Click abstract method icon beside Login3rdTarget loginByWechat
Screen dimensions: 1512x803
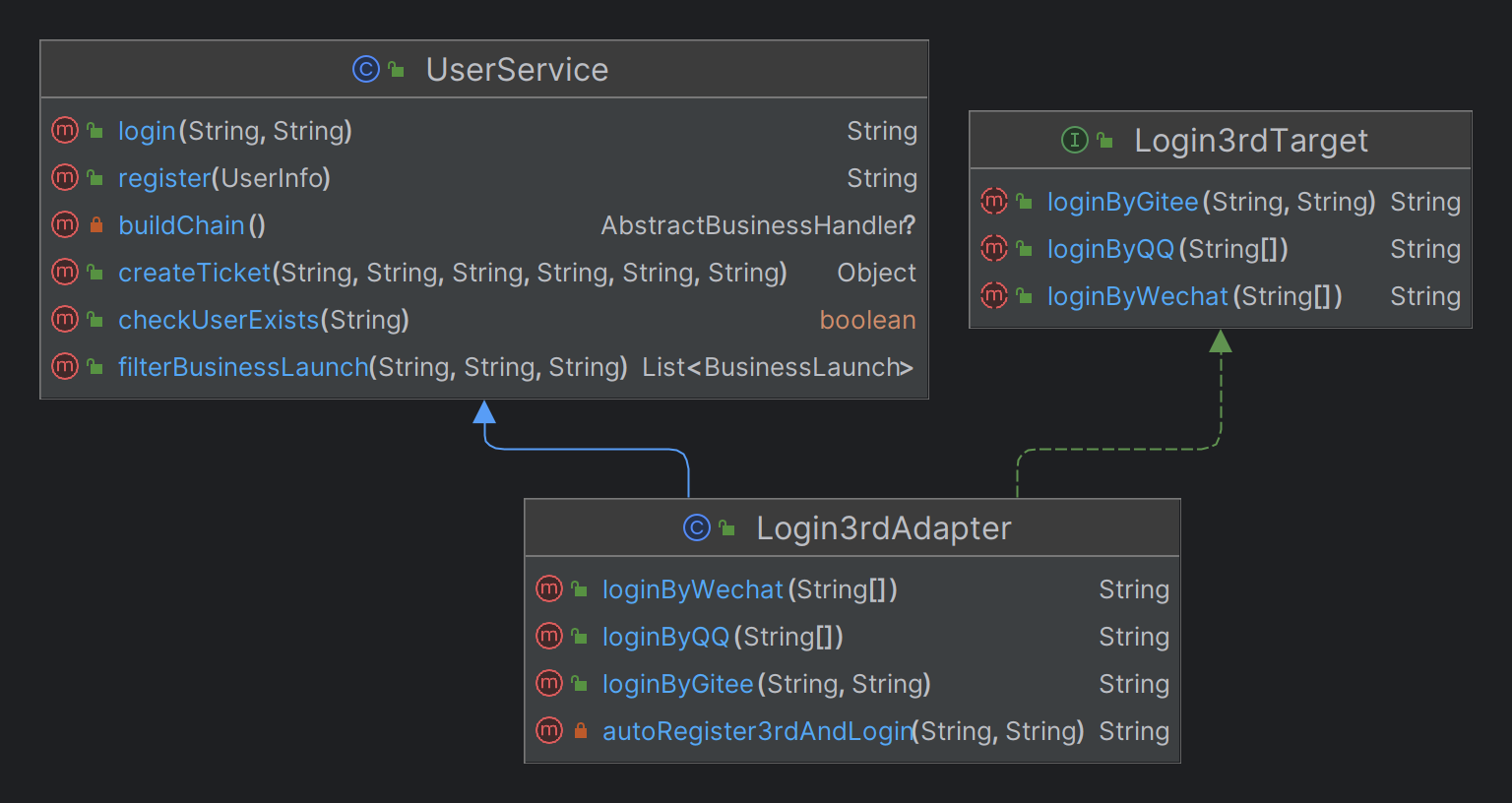click(994, 295)
